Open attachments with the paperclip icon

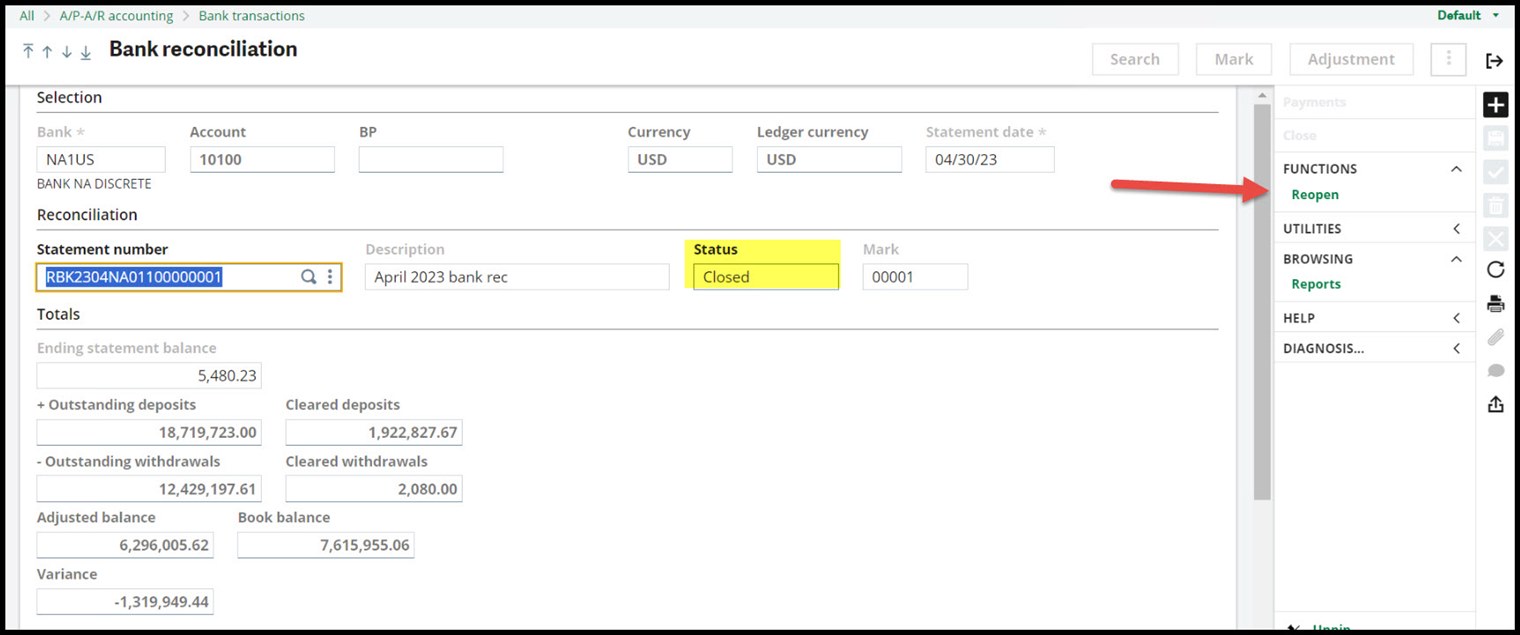(x=1495, y=337)
